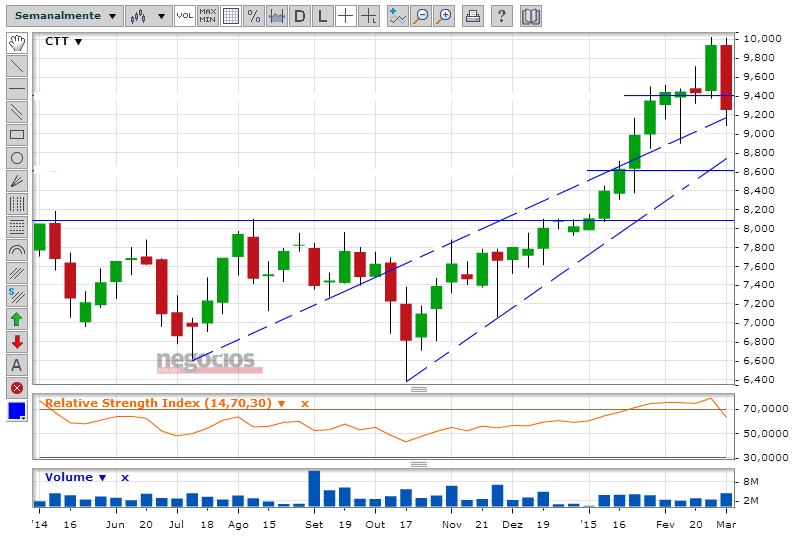
Task: Toggle the D button in toolbar
Action: (x=300, y=16)
